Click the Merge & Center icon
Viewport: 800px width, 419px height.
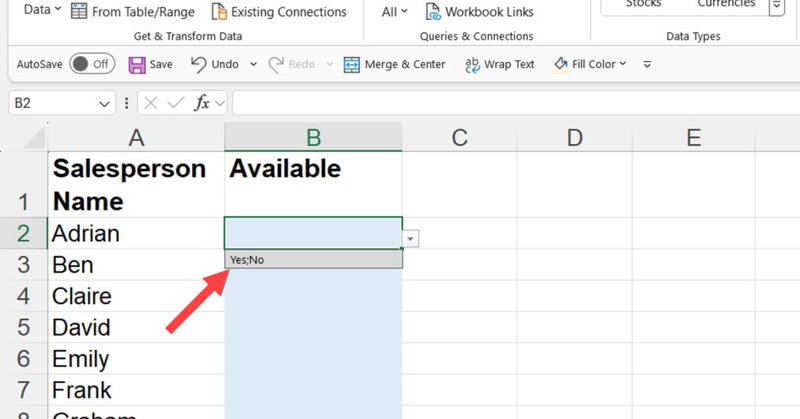[x=352, y=65]
